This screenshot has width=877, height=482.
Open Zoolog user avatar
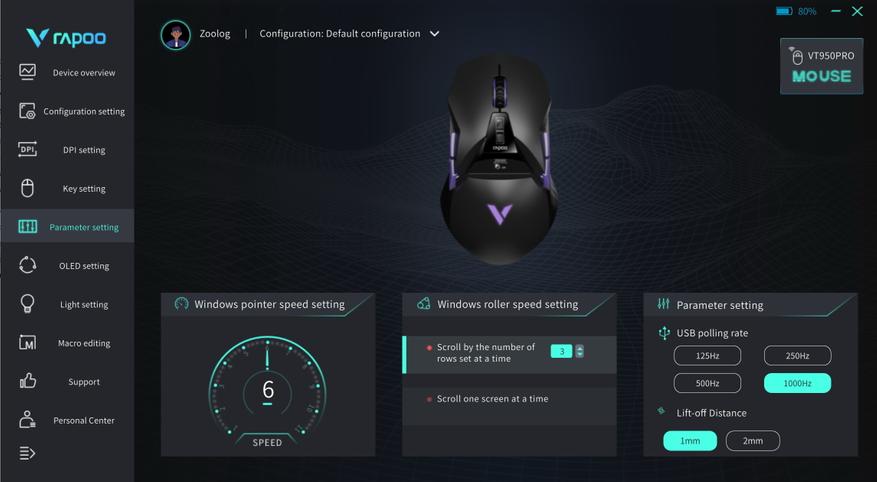176,35
